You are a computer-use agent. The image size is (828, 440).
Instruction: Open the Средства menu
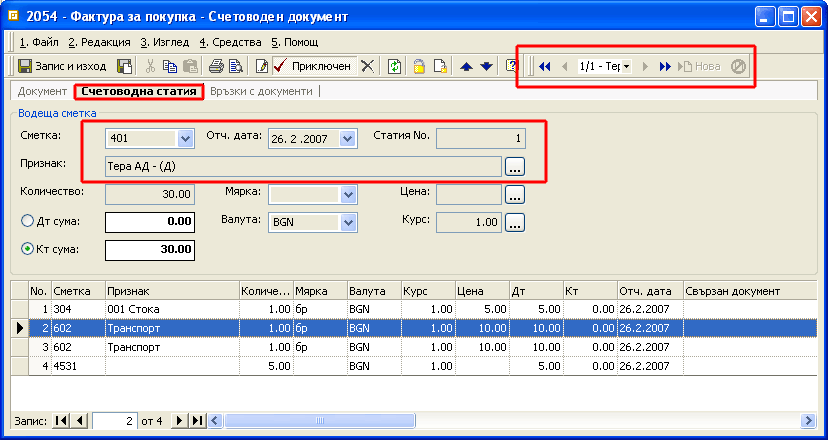tap(230, 42)
